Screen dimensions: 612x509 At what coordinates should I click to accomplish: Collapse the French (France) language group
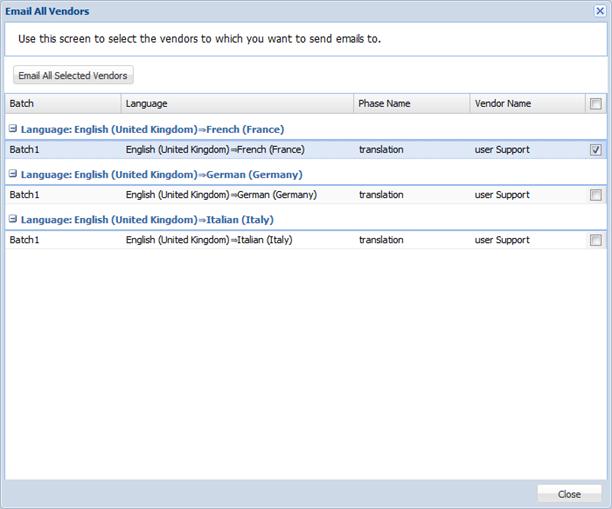[13, 128]
